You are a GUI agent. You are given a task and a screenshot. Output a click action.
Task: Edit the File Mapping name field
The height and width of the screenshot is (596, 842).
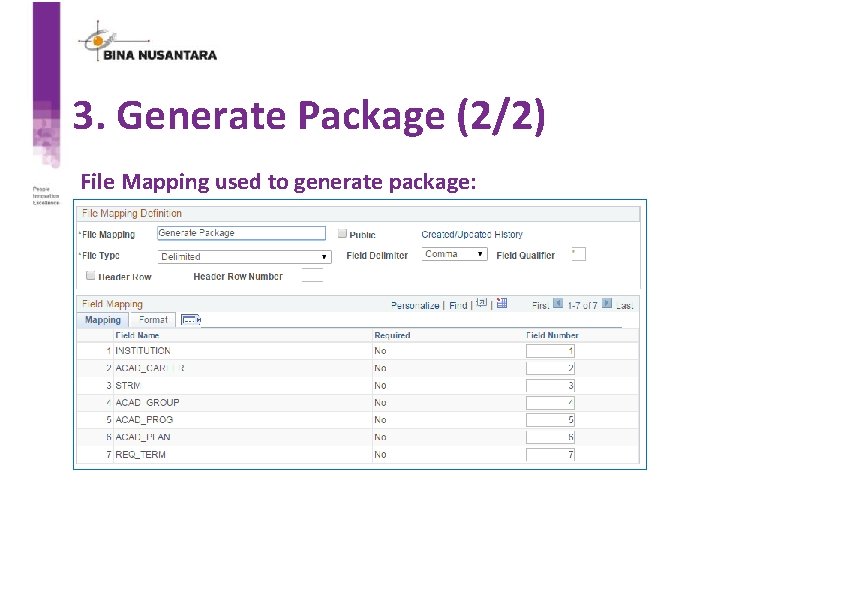[x=241, y=233]
